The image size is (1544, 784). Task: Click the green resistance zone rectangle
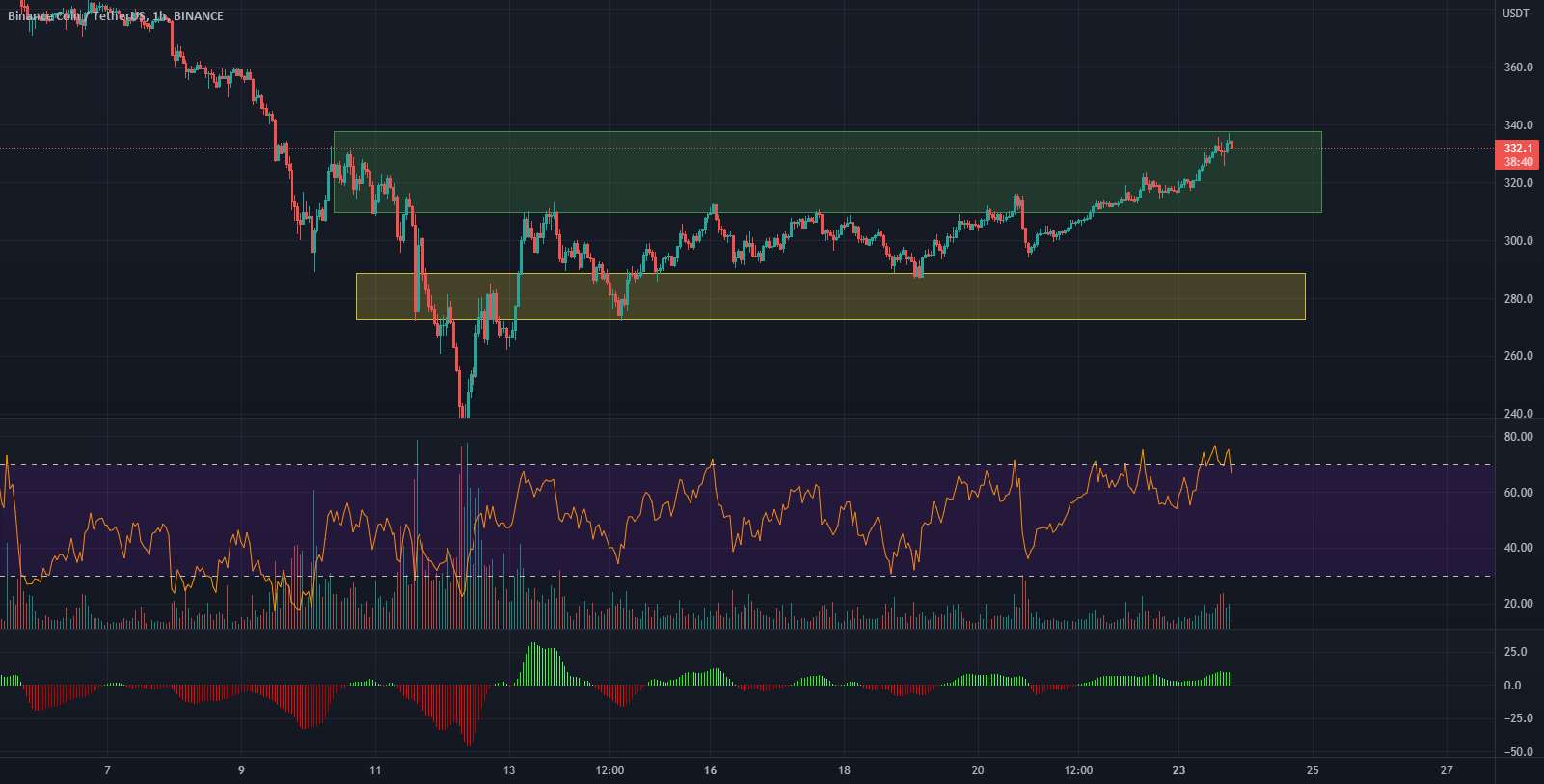pos(827,172)
